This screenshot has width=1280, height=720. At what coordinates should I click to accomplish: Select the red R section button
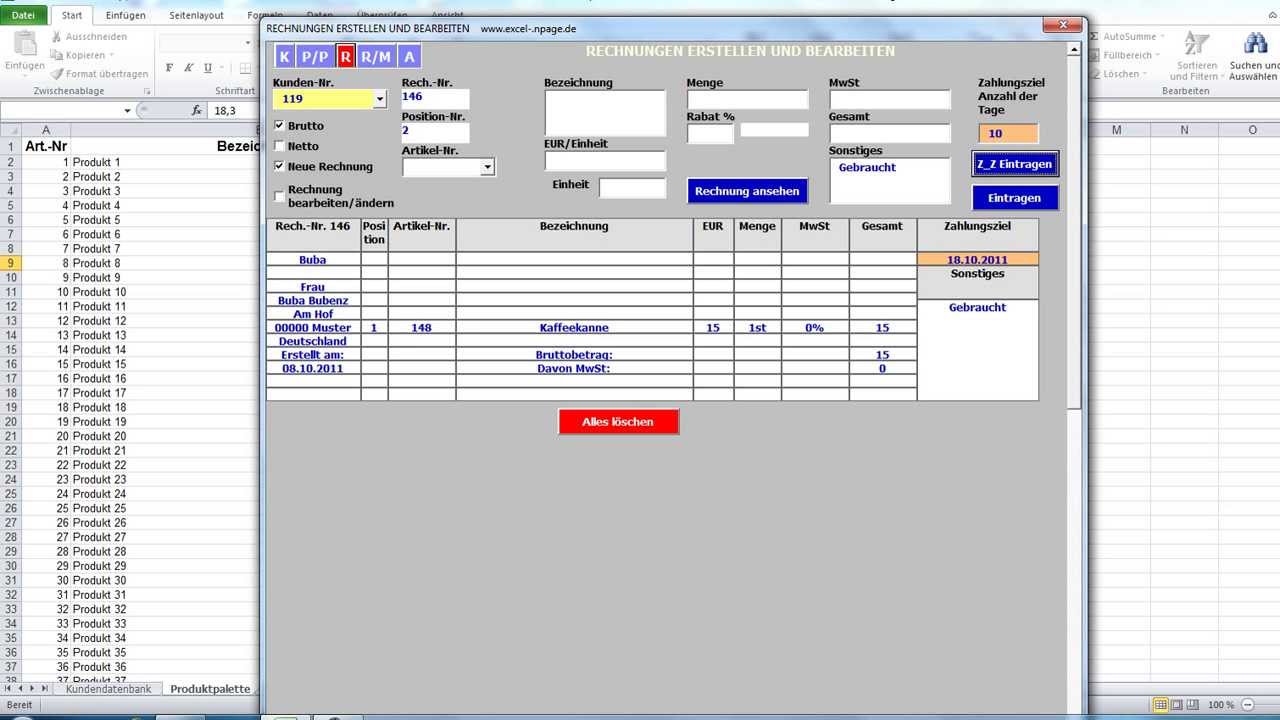tap(346, 57)
